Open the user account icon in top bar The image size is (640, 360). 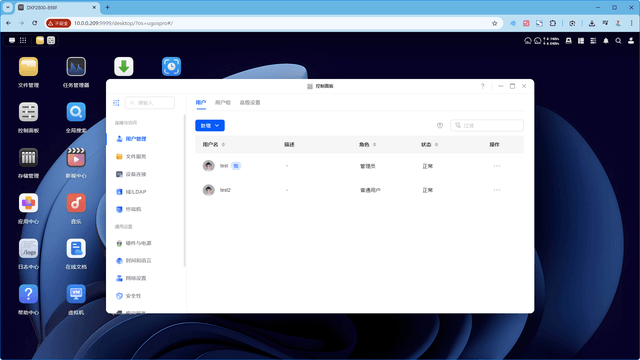click(631, 41)
